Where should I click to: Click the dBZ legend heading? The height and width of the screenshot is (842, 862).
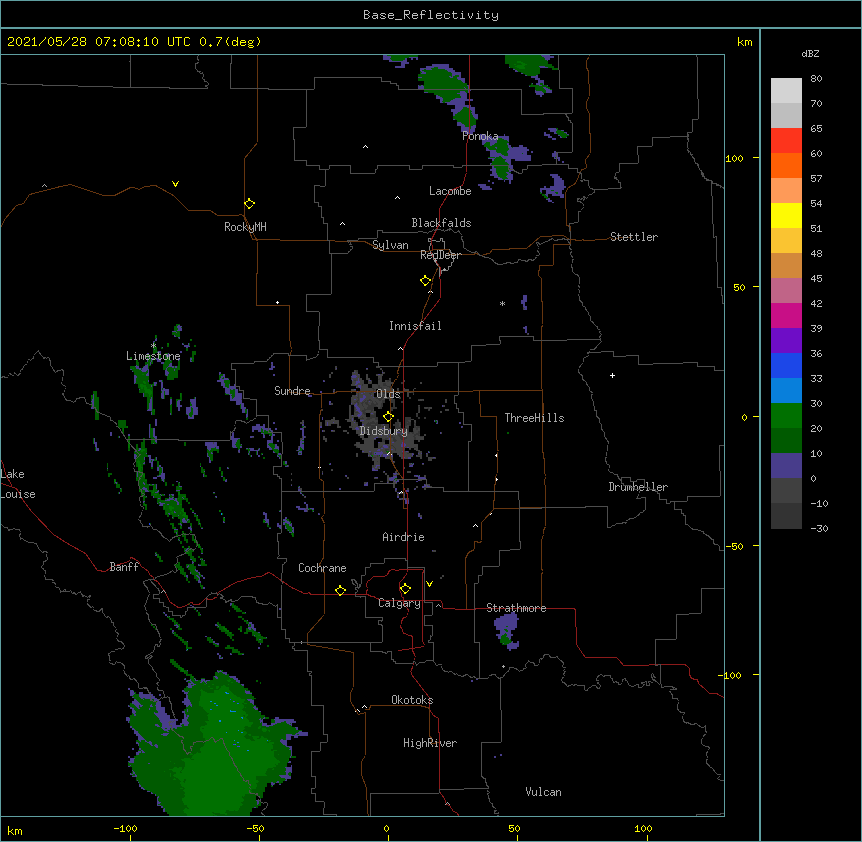tap(810, 53)
